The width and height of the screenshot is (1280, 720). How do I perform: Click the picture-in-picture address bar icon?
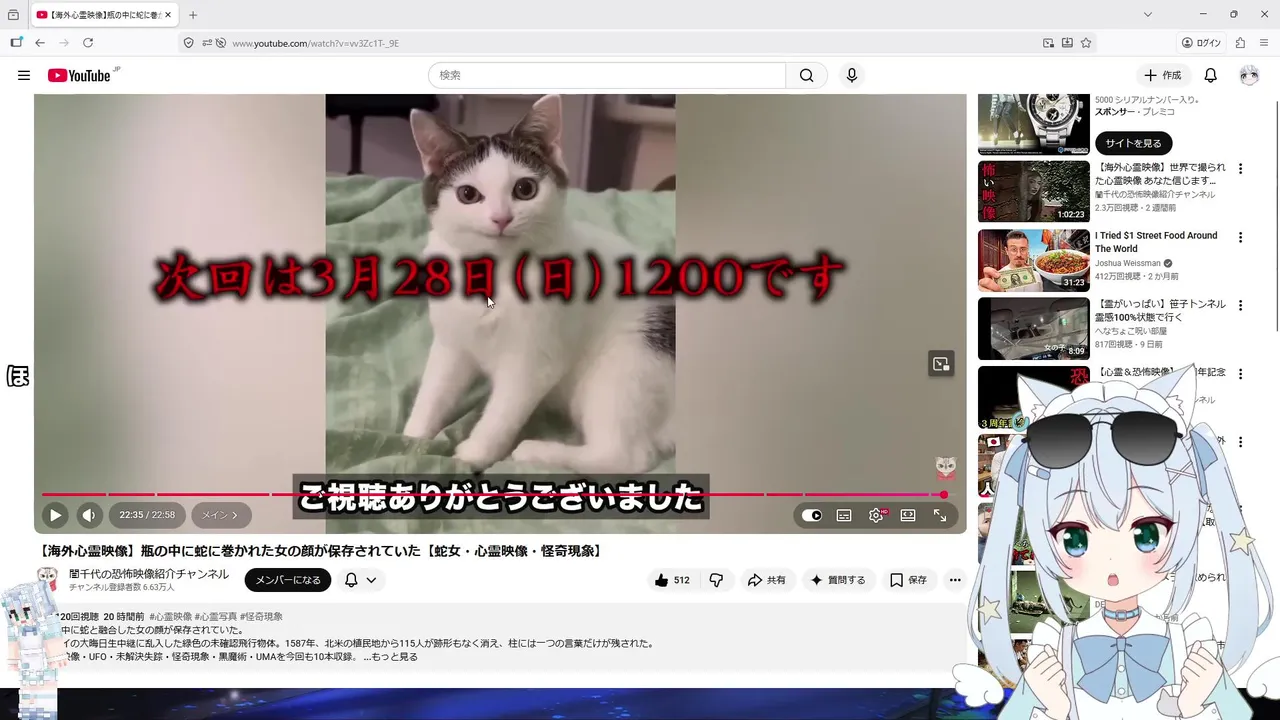click(1048, 43)
